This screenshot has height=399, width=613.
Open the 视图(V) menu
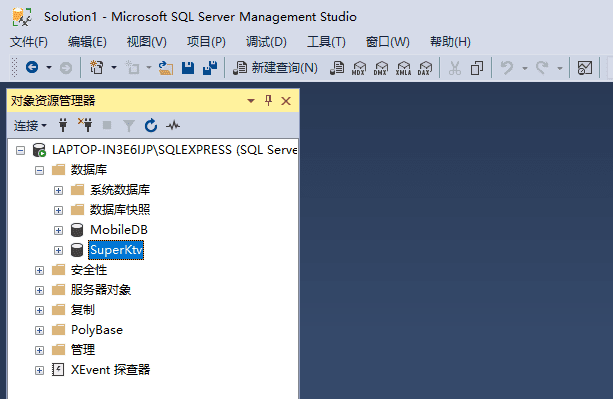point(147,41)
